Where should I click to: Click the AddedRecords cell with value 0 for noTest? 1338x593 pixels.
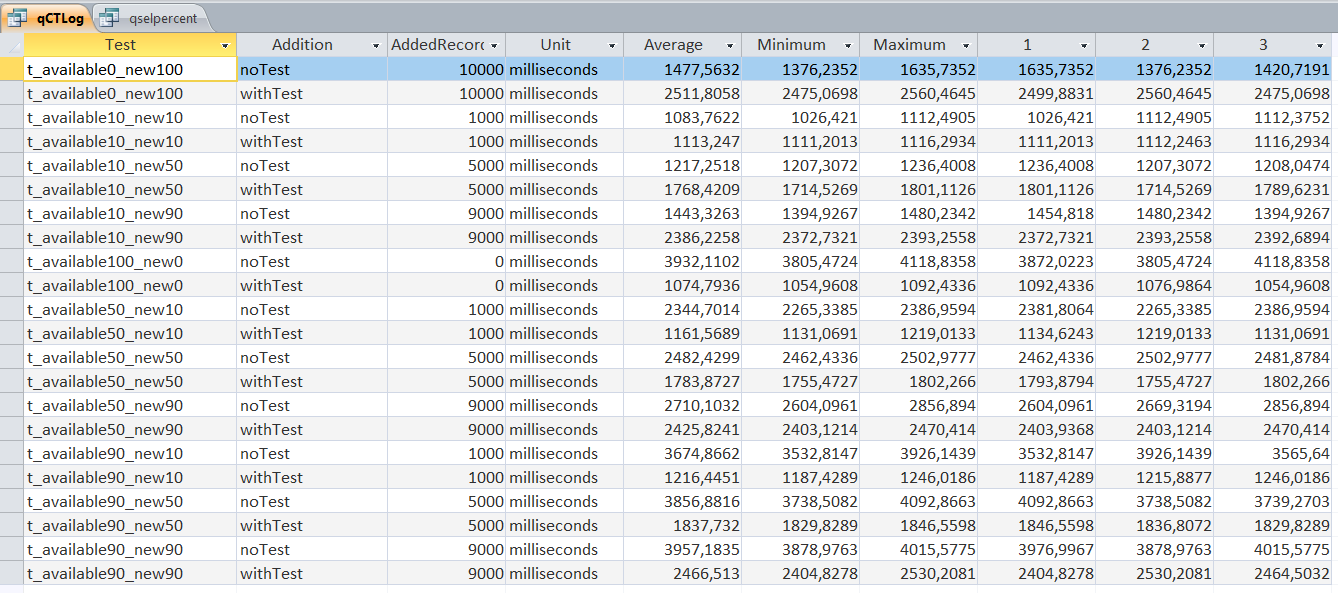446,261
